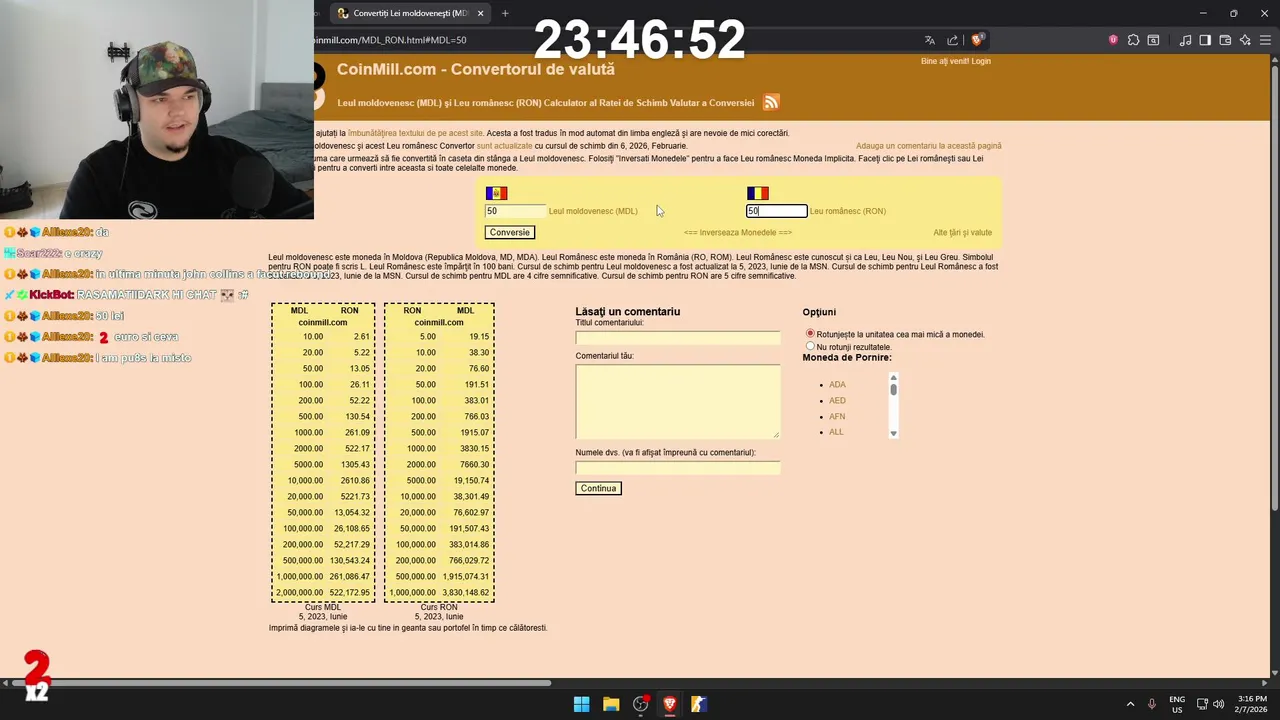Image resolution: width=1280 pixels, height=720 pixels.
Task: Open 'îmbunătățirea textului de pe acest site' link
Action: [x=415, y=133]
